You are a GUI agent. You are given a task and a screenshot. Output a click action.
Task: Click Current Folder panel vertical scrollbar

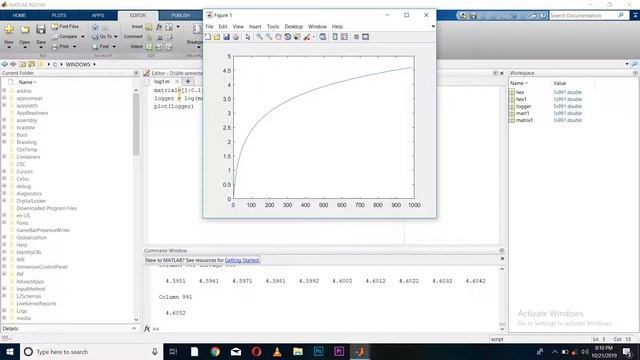(x=136, y=124)
